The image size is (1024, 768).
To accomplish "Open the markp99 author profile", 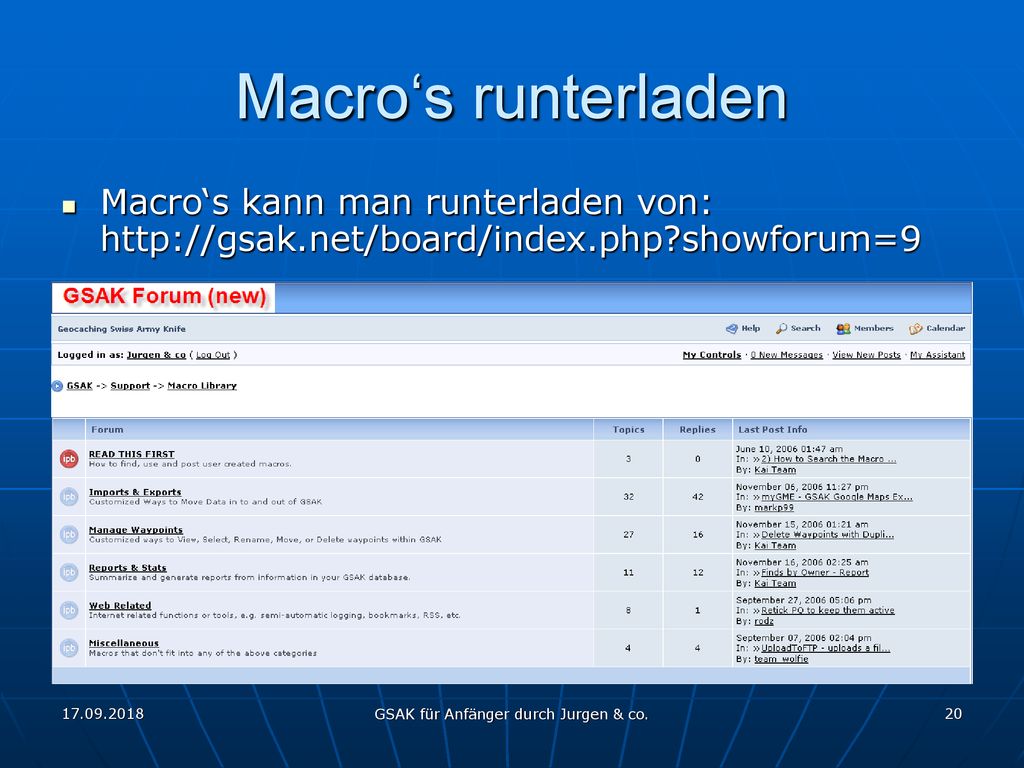I will [774, 507].
